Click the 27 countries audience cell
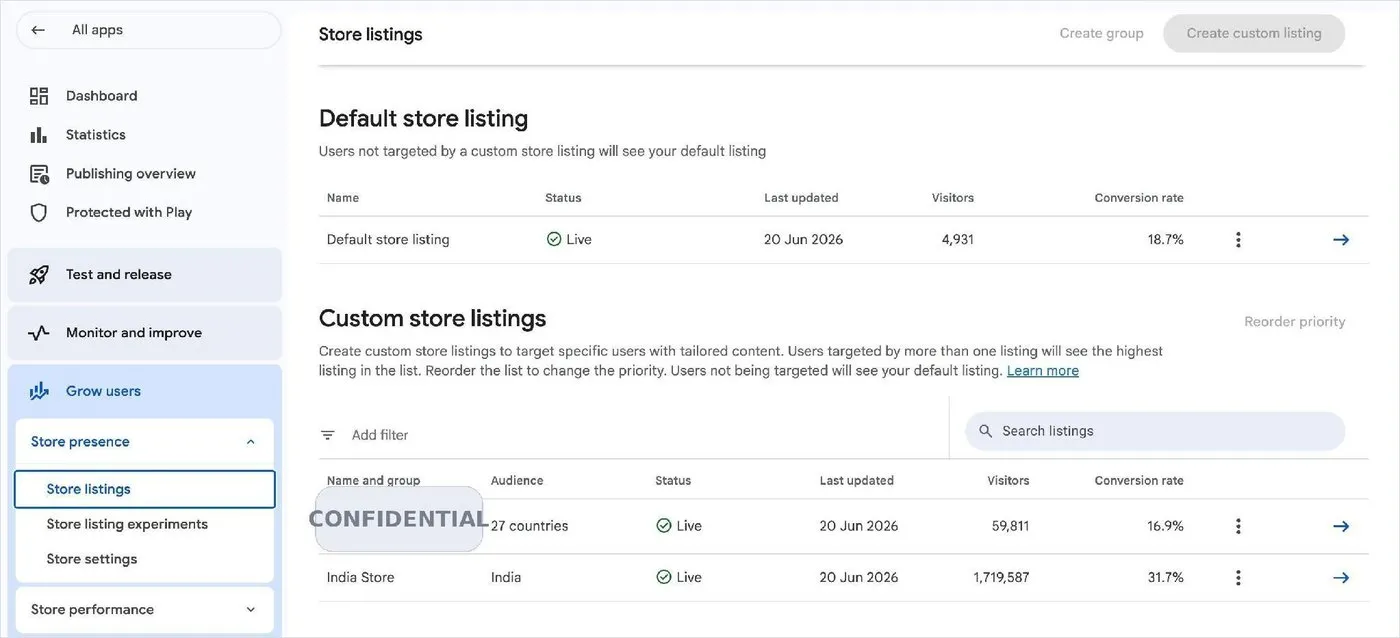The height and width of the screenshot is (638, 1400). click(x=529, y=526)
